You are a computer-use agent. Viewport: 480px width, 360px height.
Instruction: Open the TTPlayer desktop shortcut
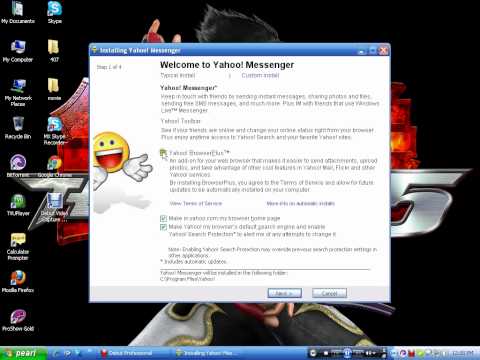(18, 205)
